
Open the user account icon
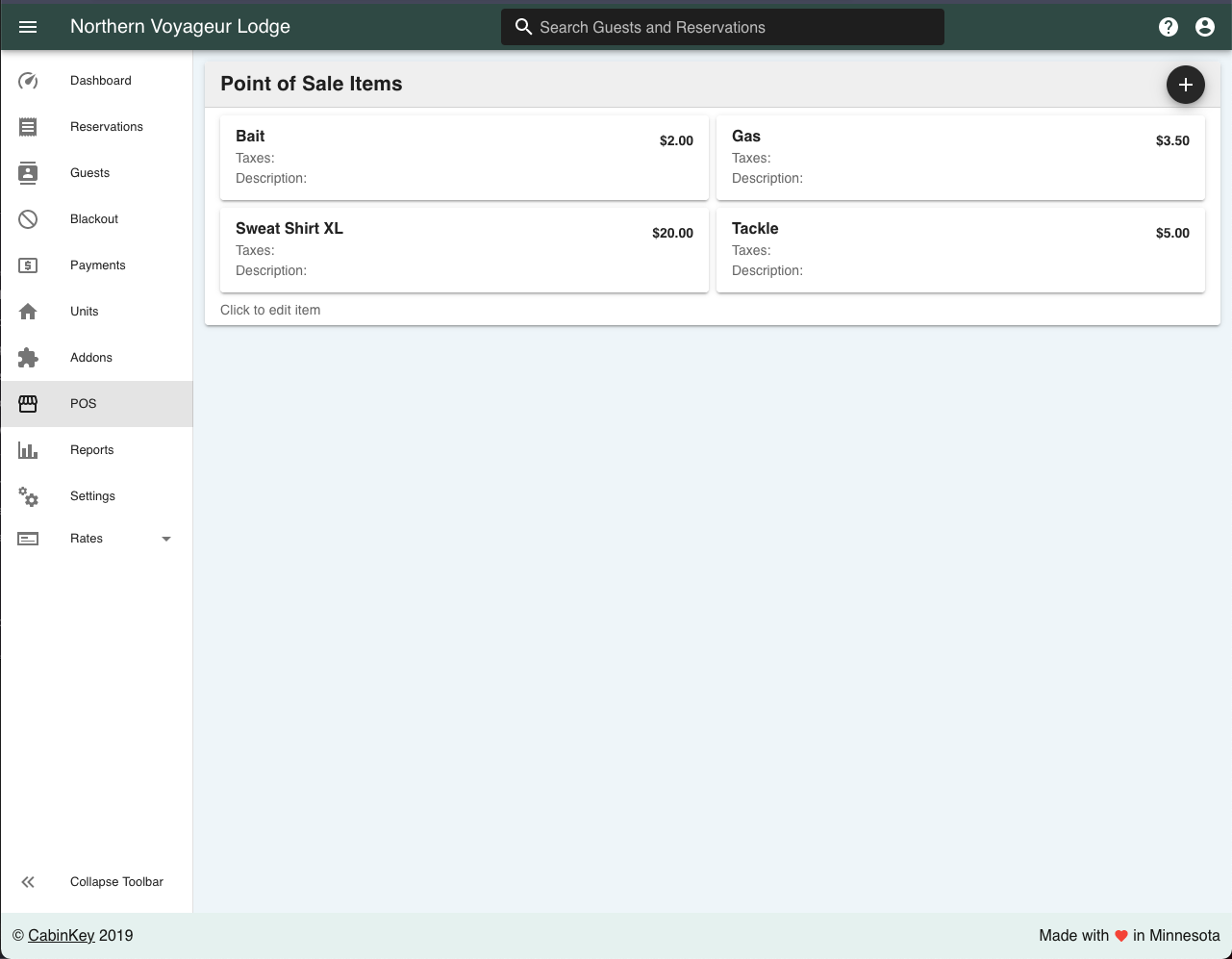(x=1205, y=27)
